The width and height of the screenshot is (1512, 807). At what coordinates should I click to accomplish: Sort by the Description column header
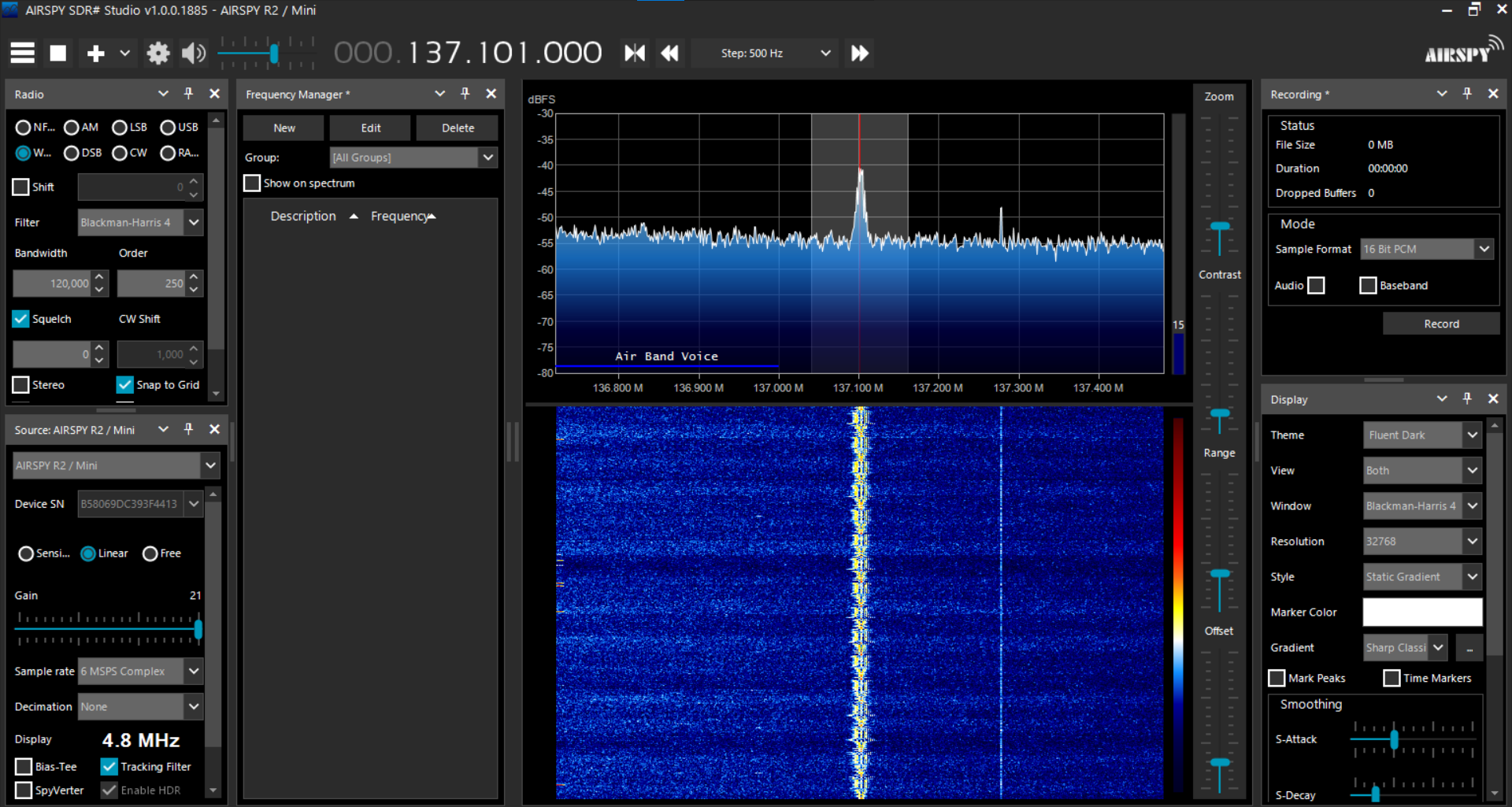click(303, 216)
